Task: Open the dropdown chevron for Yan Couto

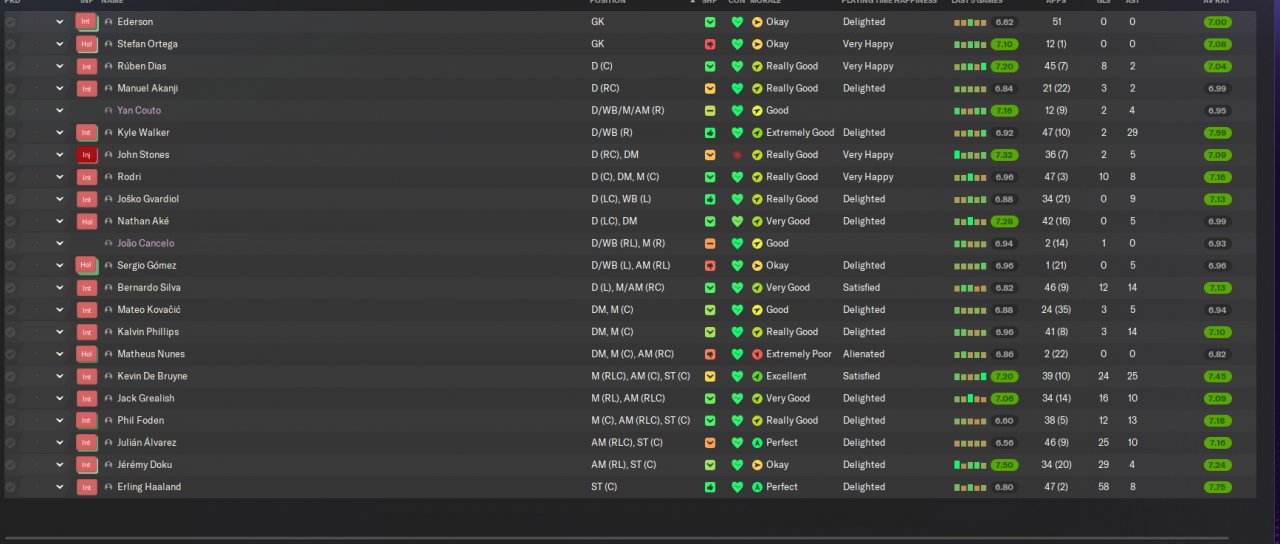Action: pos(59,111)
